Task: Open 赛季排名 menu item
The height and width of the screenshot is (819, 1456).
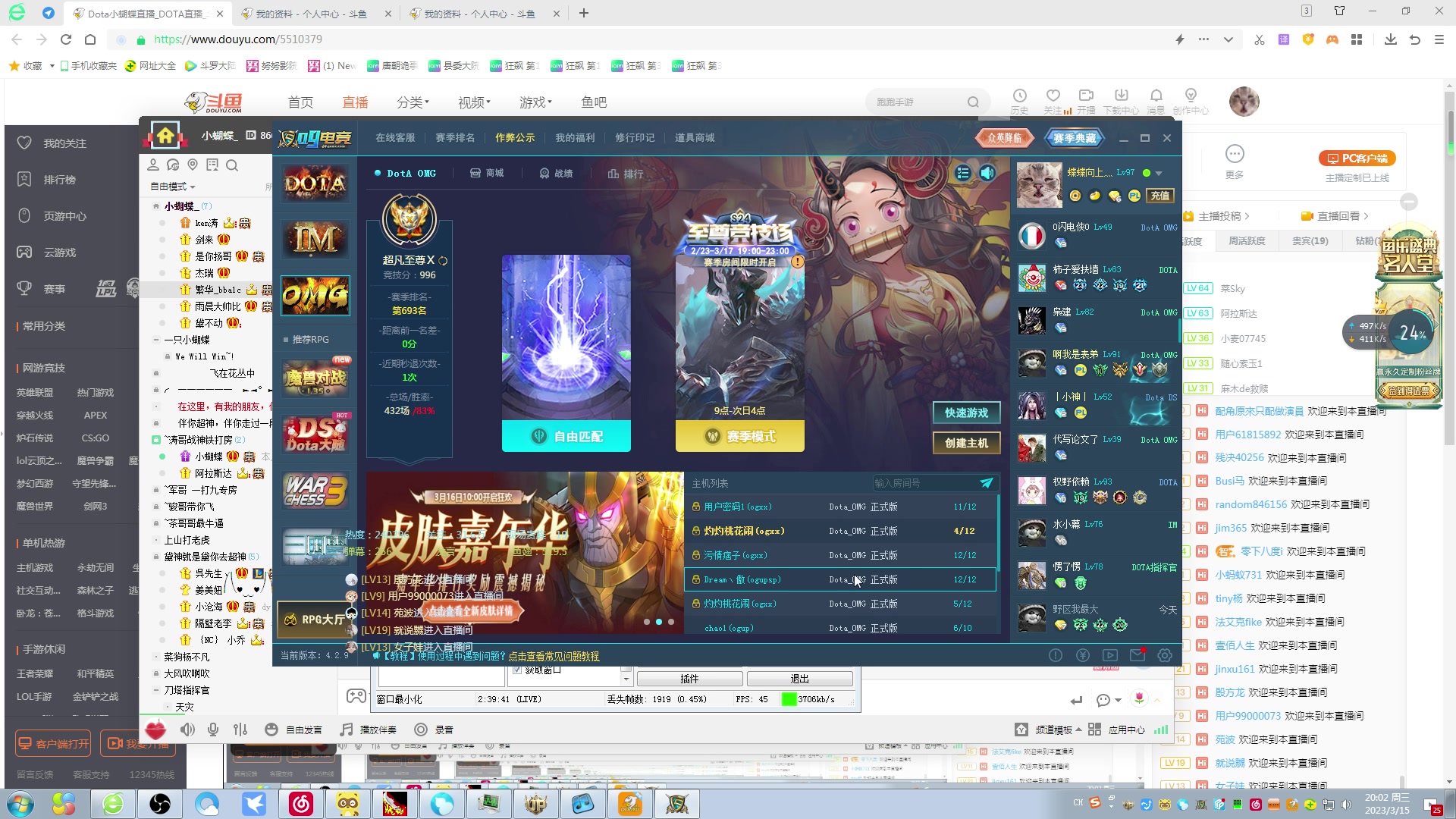Action: click(x=455, y=137)
